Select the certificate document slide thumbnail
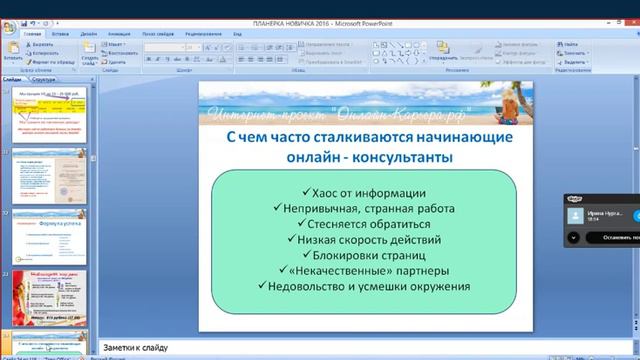The height and width of the screenshot is (360, 640). [49, 176]
